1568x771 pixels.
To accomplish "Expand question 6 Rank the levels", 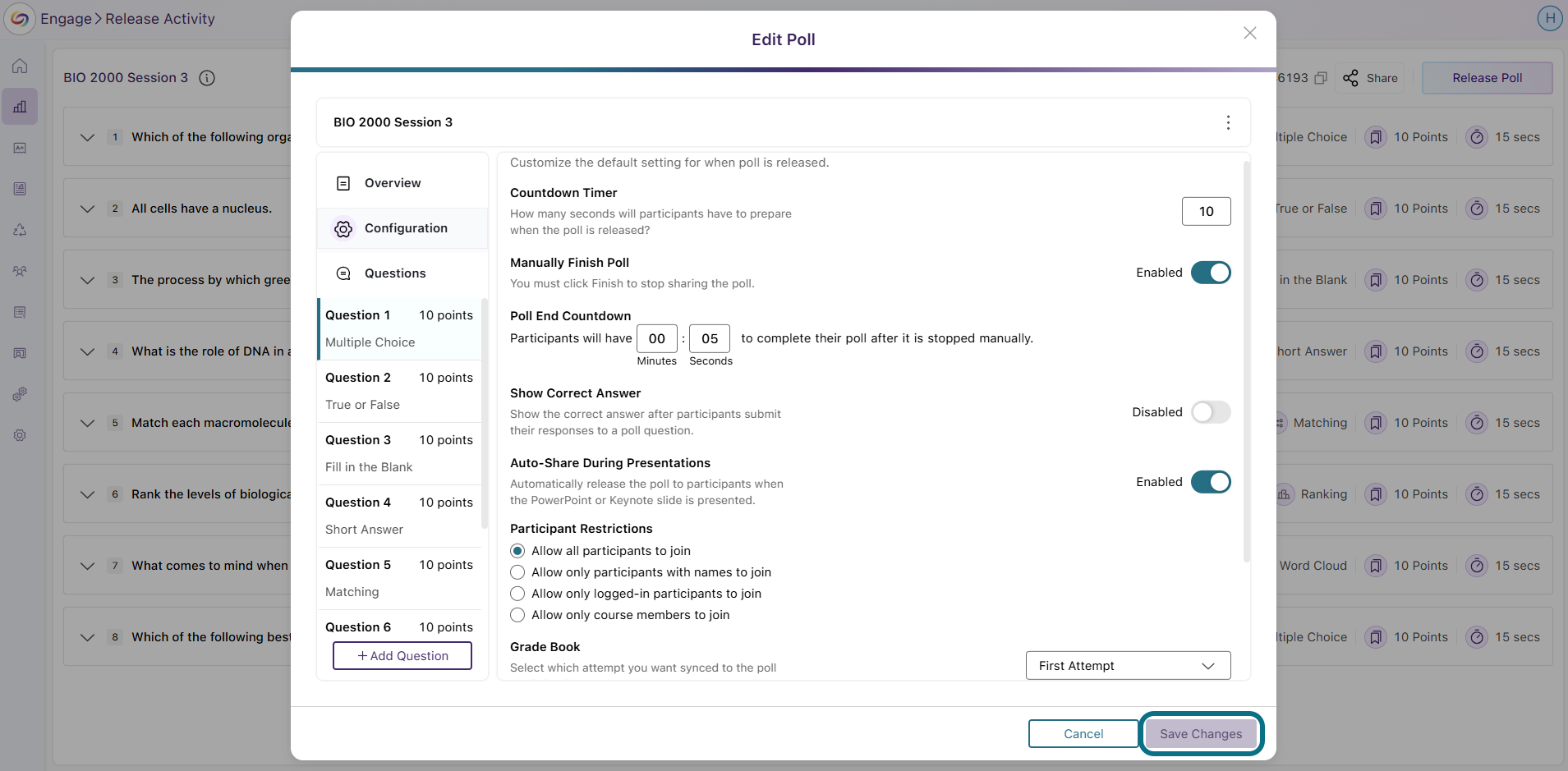I will pyautogui.click(x=87, y=494).
